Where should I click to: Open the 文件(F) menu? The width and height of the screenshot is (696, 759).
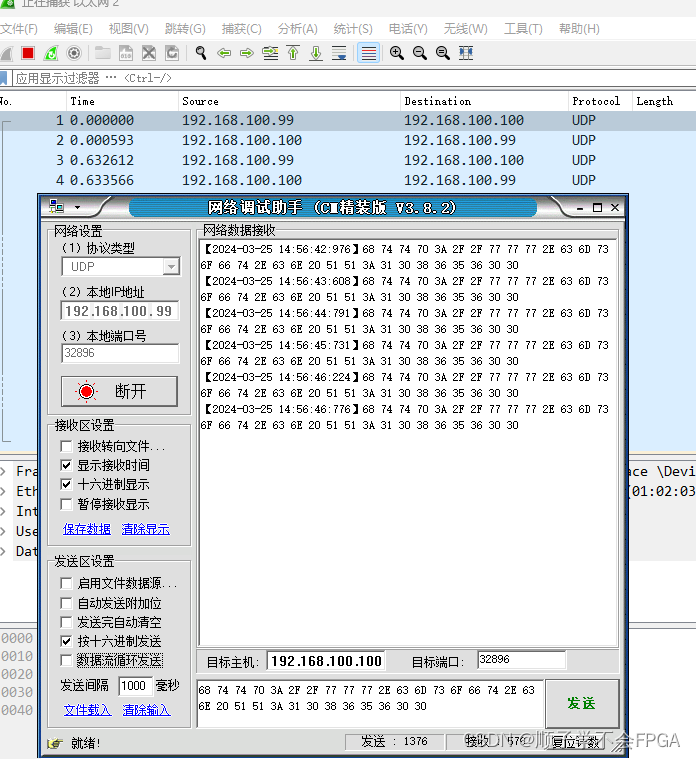tap(19, 29)
